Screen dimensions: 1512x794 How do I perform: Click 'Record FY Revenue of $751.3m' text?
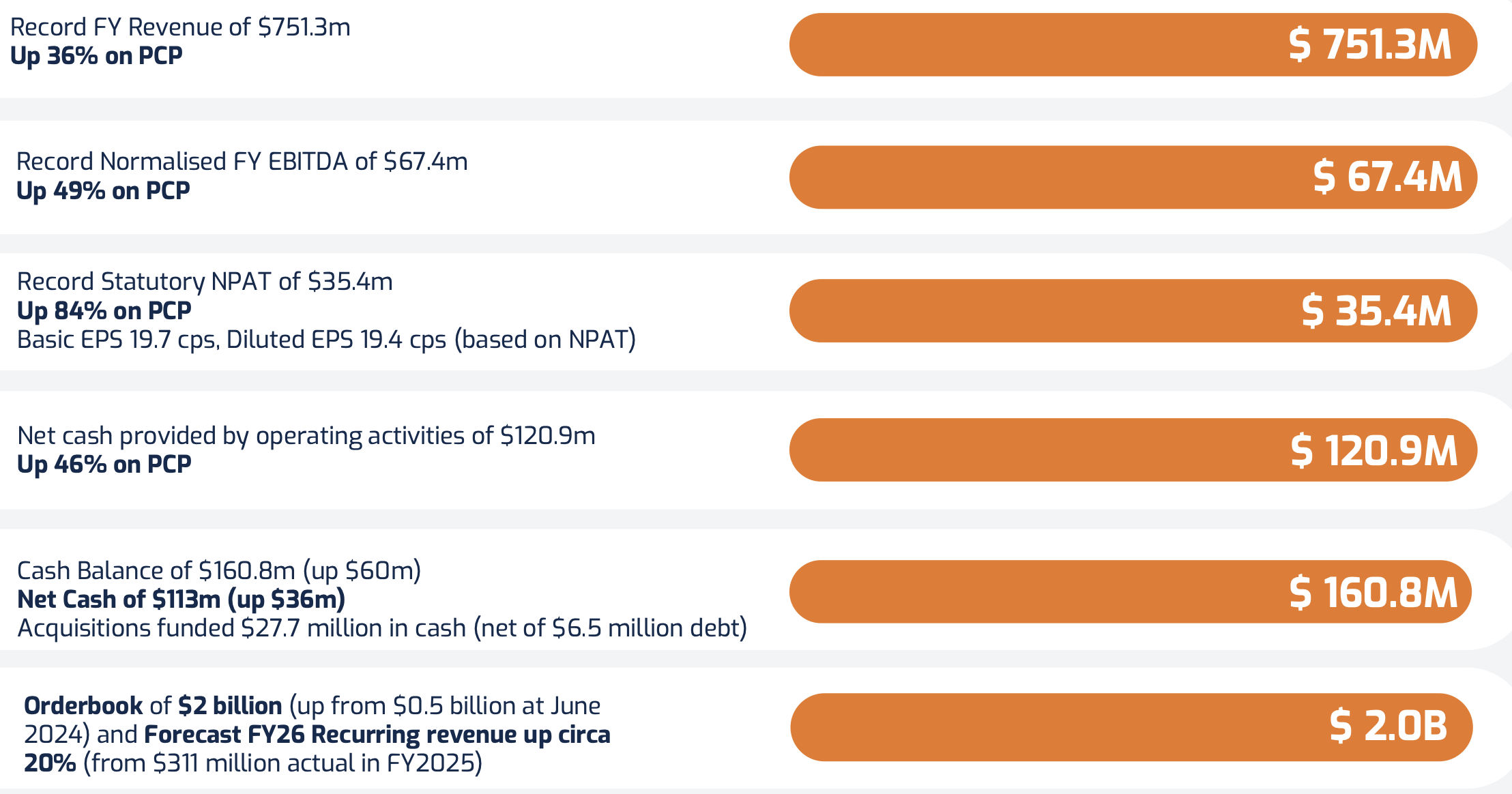click(x=180, y=27)
